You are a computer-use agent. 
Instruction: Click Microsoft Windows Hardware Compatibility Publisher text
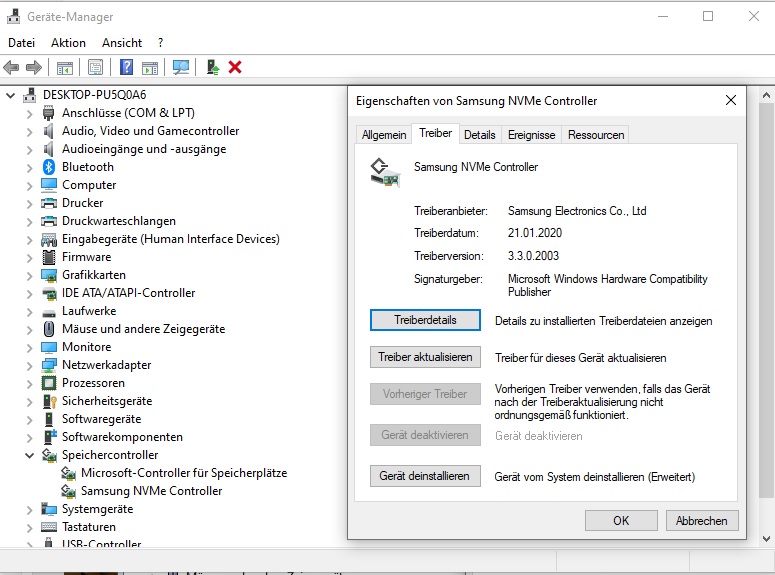(607, 285)
